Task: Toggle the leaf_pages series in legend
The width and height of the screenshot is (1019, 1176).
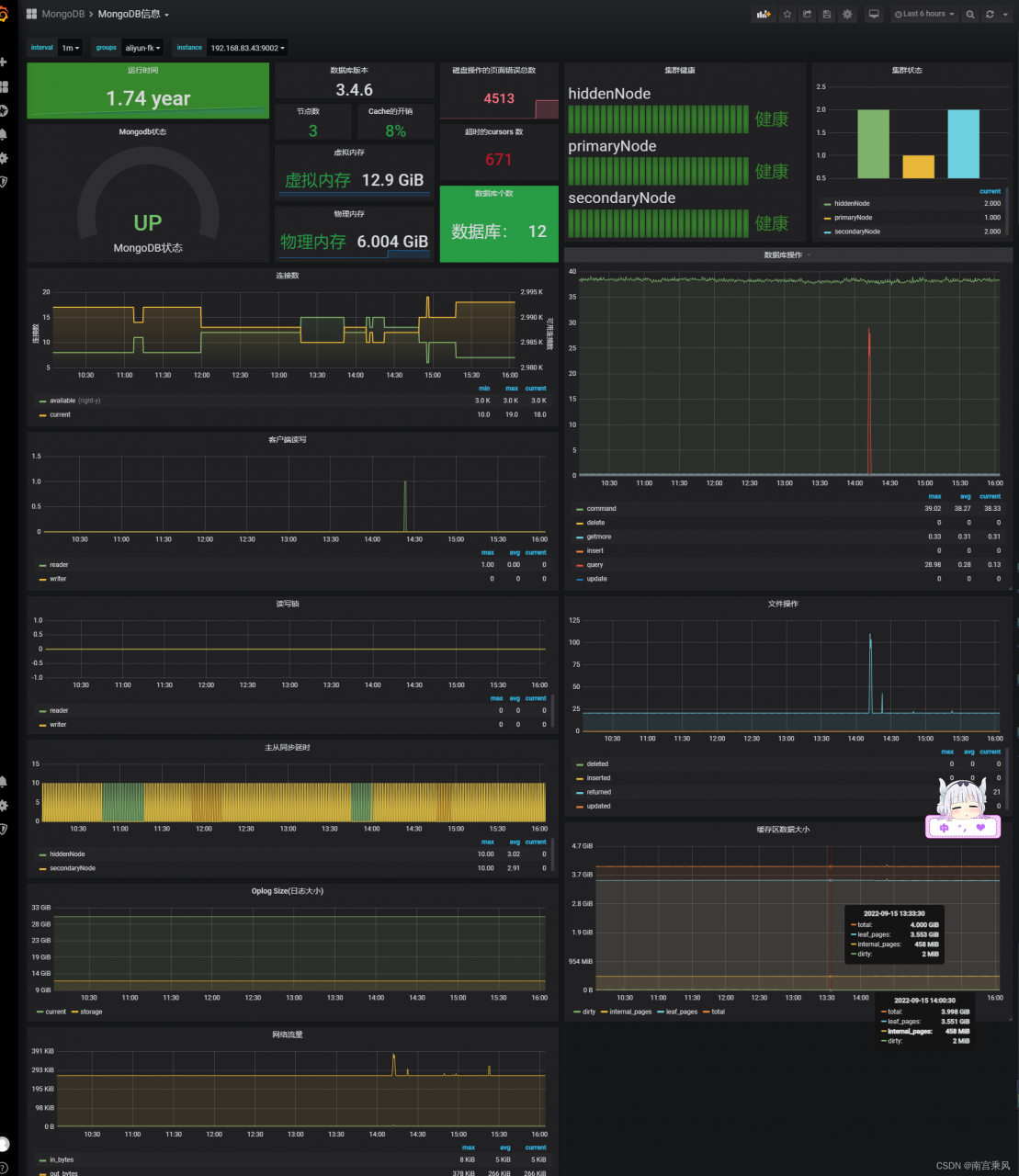Action: (x=682, y=1012)
